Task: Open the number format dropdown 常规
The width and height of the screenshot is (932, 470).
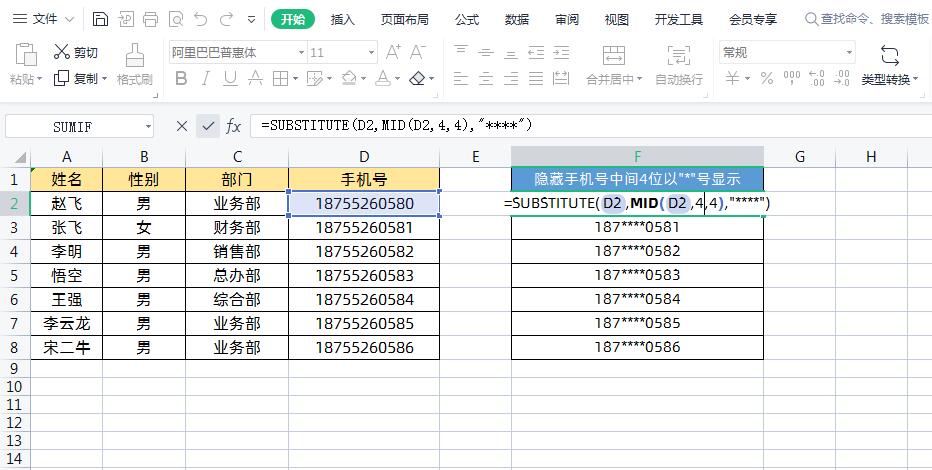Action: (849, 53)
